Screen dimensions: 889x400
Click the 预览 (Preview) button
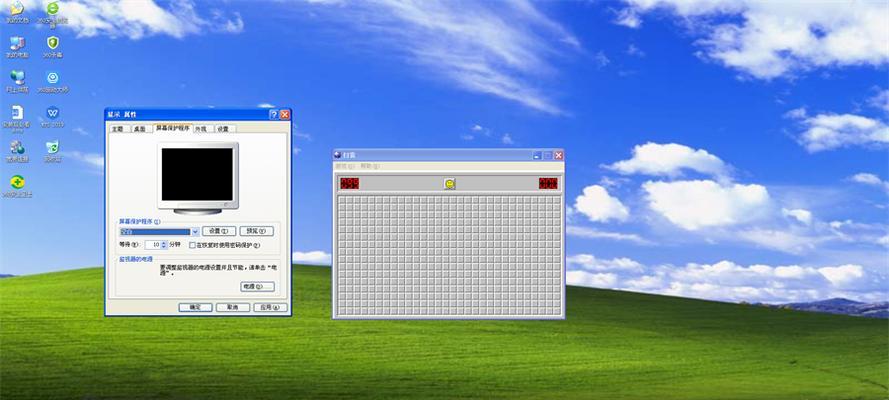point(256,231)
